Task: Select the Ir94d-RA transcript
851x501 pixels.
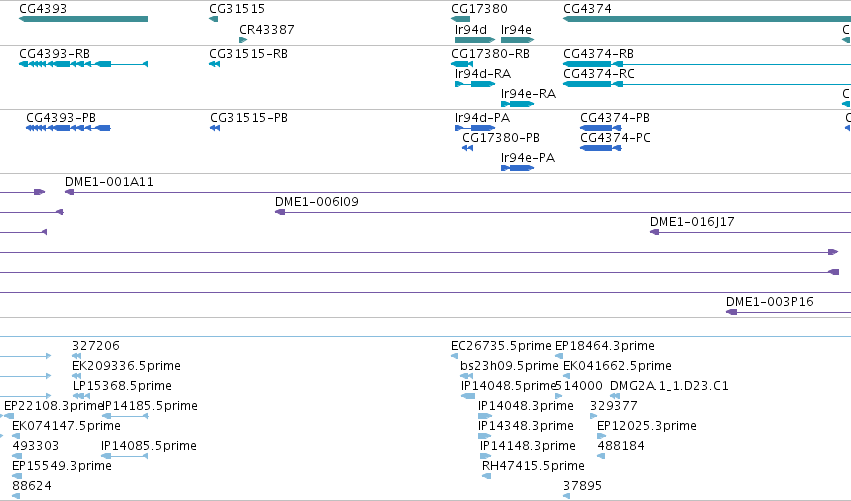Action: (475, 84)
